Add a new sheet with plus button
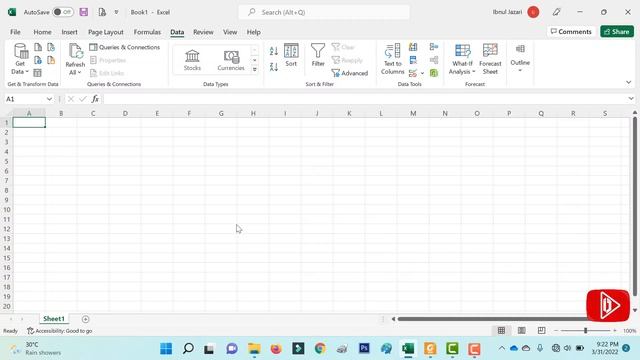The height and width of the screenshot is (360, 640). 85,319
